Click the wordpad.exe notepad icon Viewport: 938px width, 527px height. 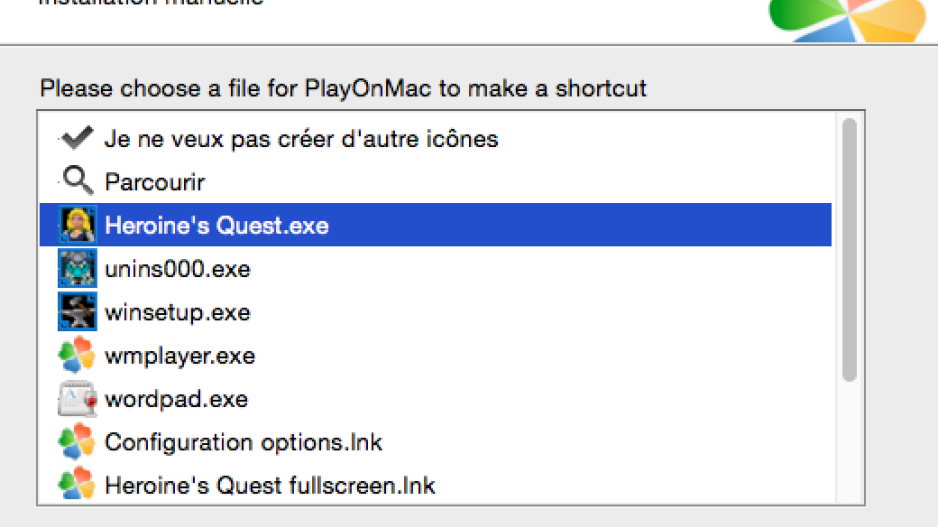[x=77, y=398]
